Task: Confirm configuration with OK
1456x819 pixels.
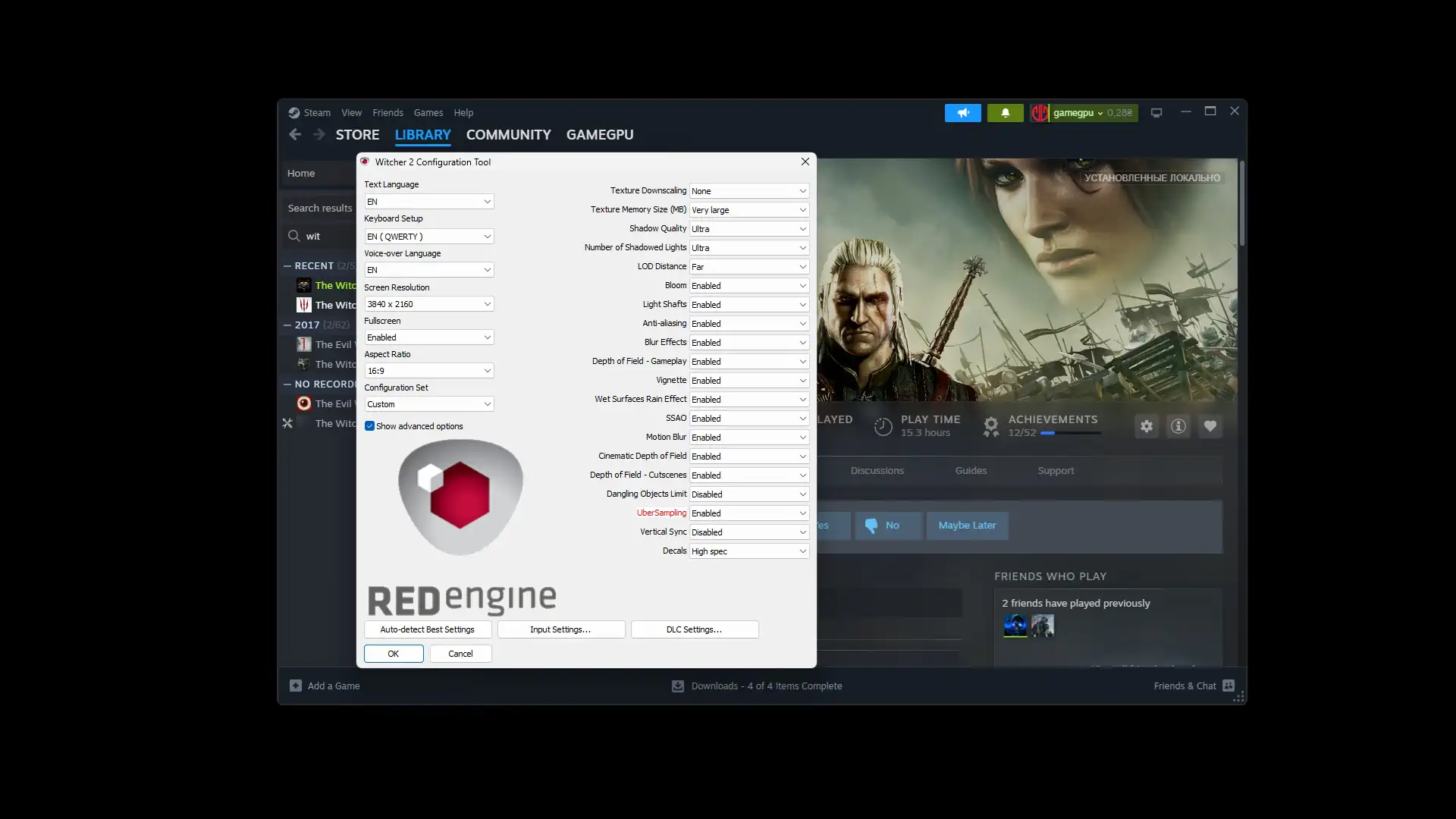Action: point(394,654)
